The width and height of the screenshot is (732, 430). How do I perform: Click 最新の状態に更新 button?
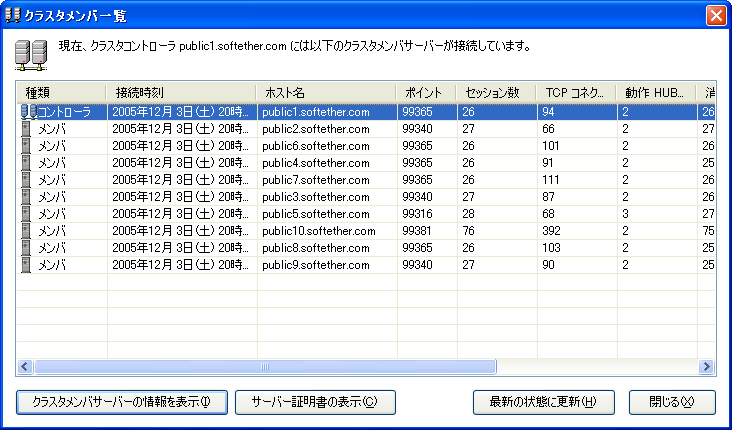point(543,402)
